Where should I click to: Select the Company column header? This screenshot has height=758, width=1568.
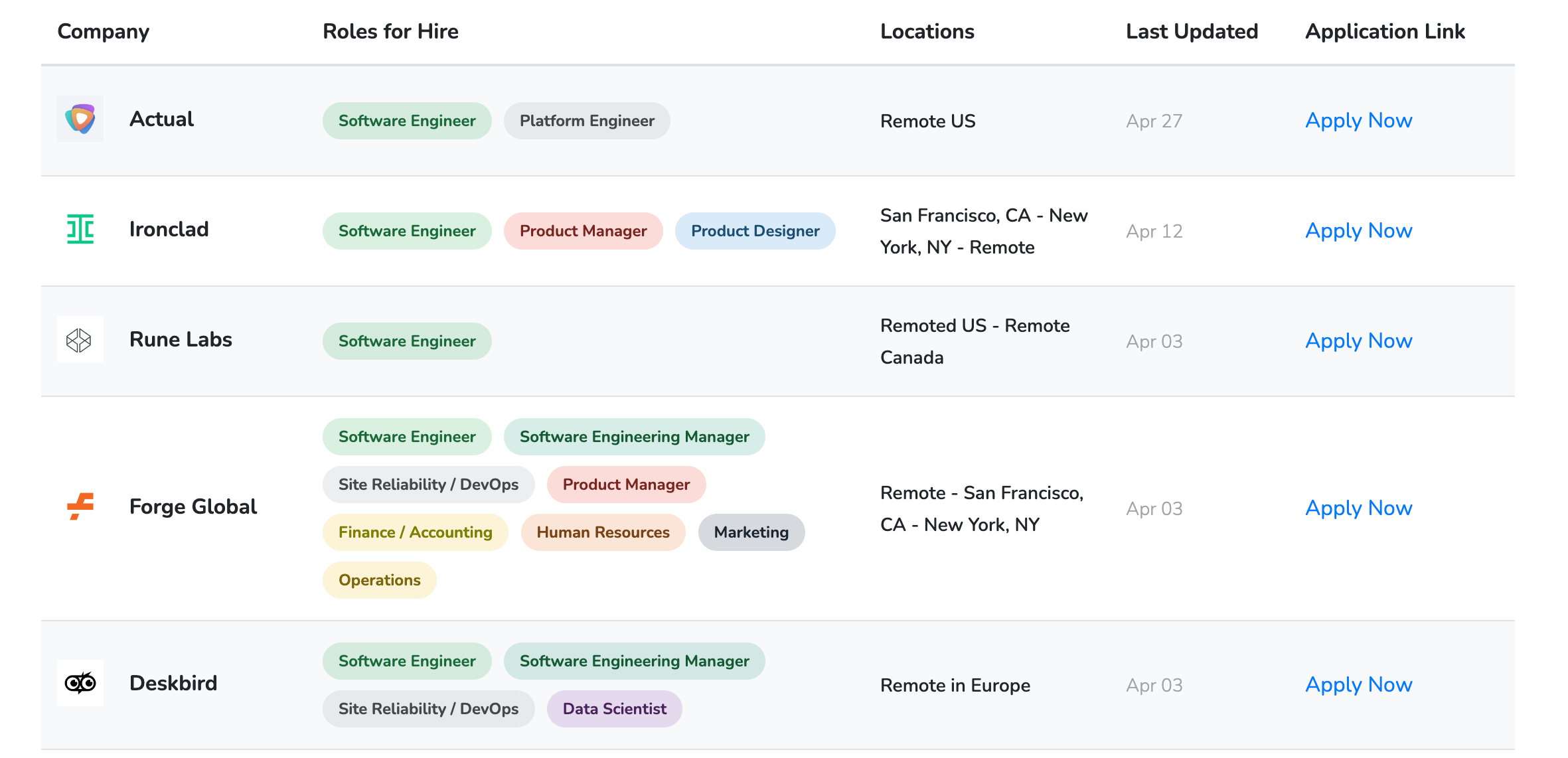[104, 31]
